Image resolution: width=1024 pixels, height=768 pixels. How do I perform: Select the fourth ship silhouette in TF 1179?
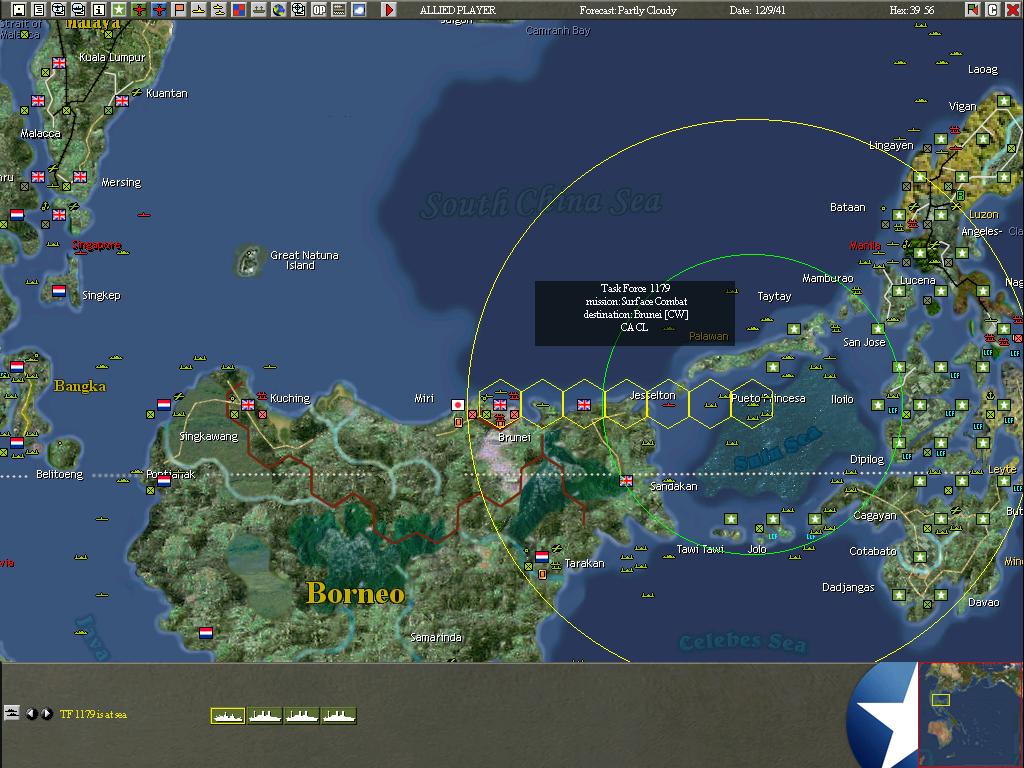[x=339, y=716]
